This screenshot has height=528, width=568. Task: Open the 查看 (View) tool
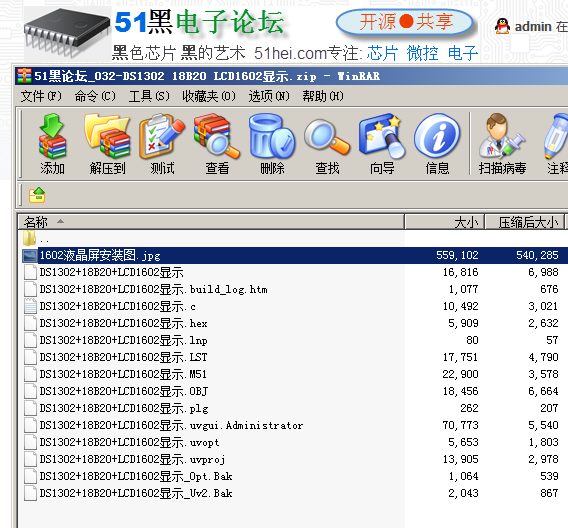217,144
